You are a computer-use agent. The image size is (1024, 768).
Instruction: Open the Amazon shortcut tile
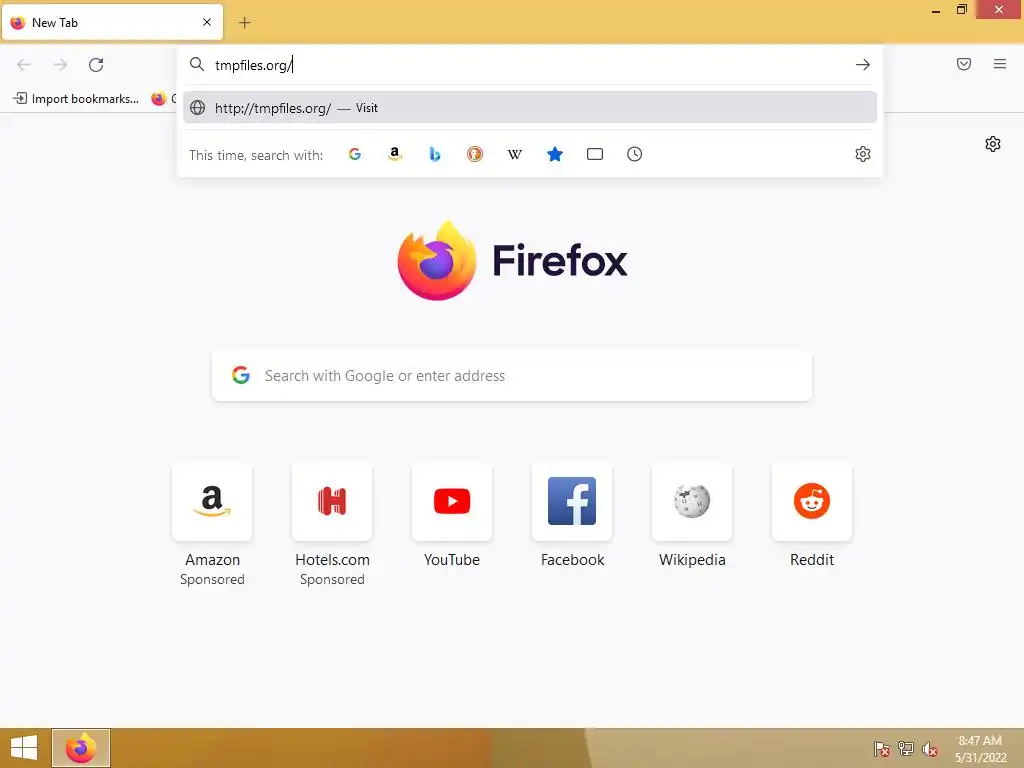point(212,502)
